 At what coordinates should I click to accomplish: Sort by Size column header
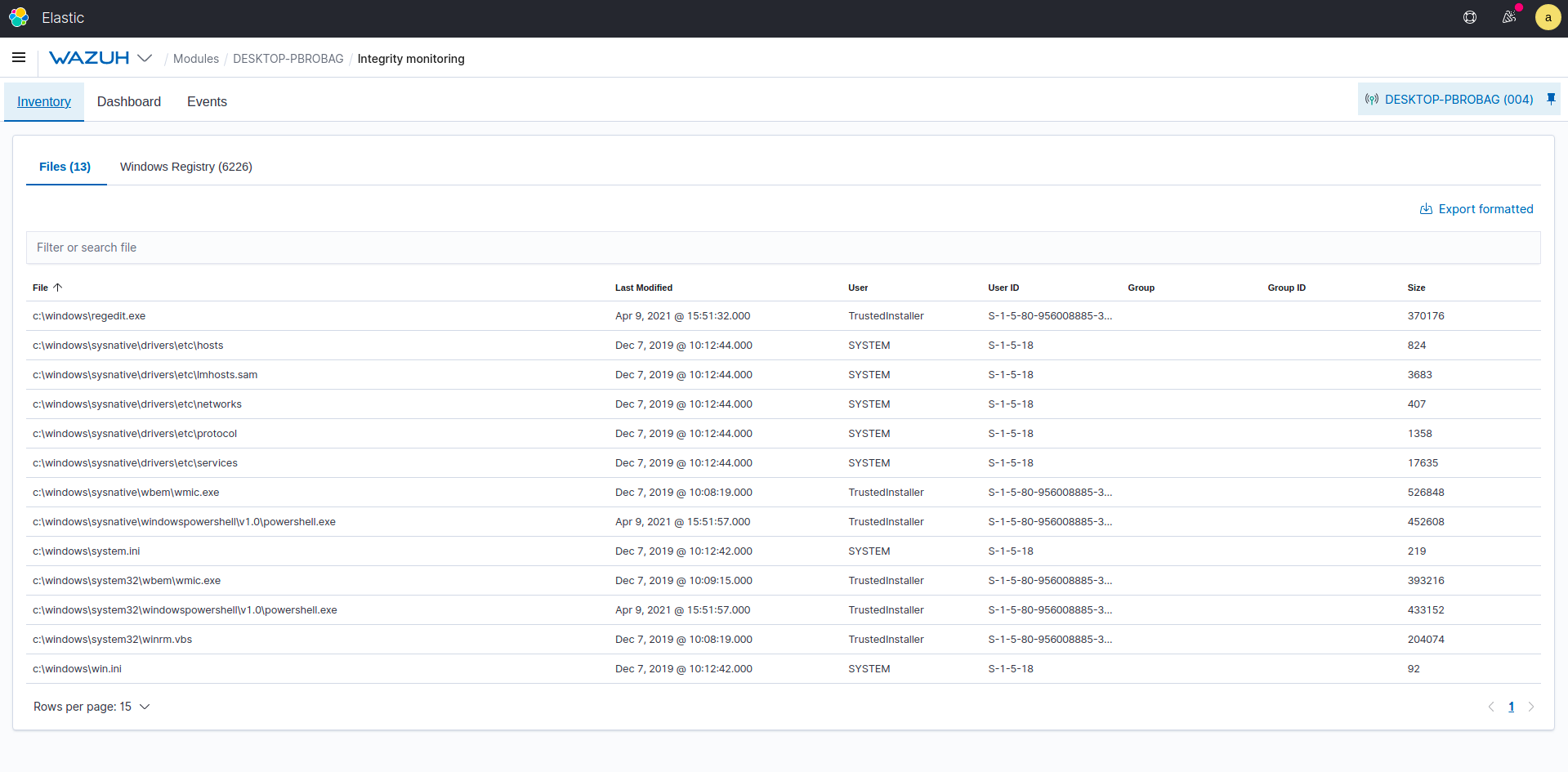tap(1417, 288)
